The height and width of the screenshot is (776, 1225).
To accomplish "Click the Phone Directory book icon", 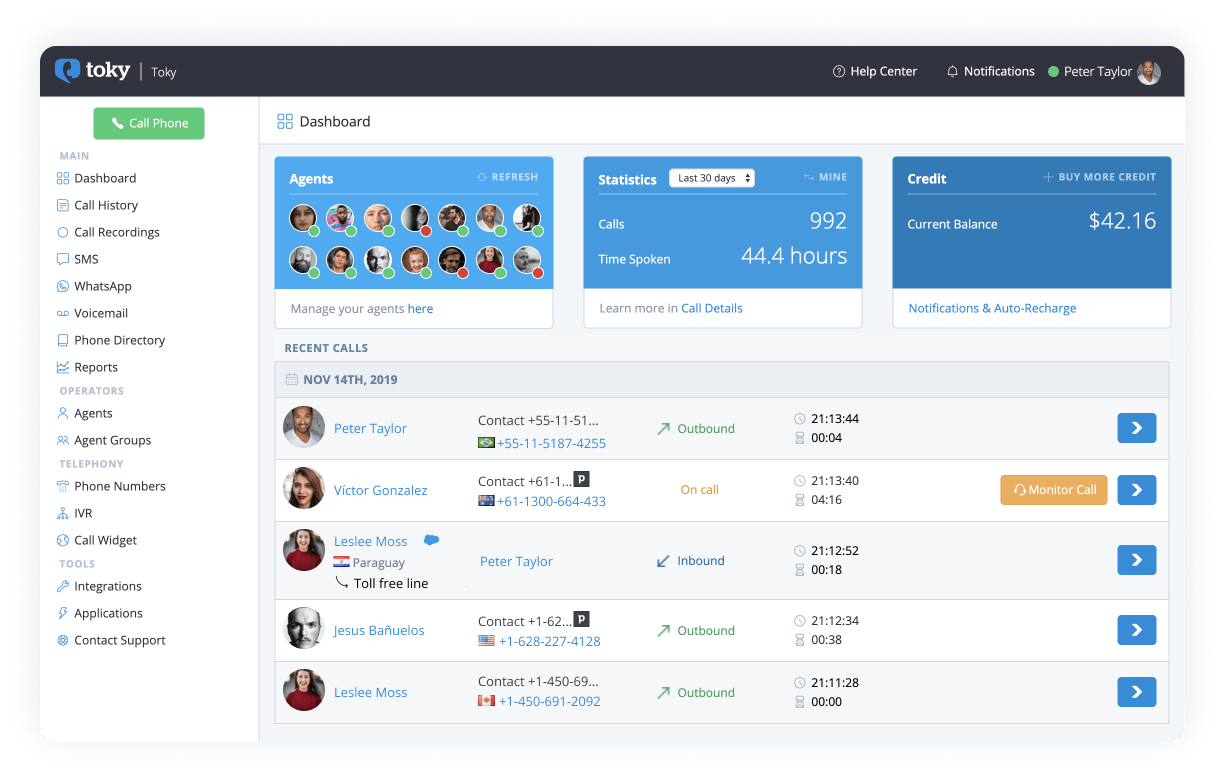I will [63, 340].
